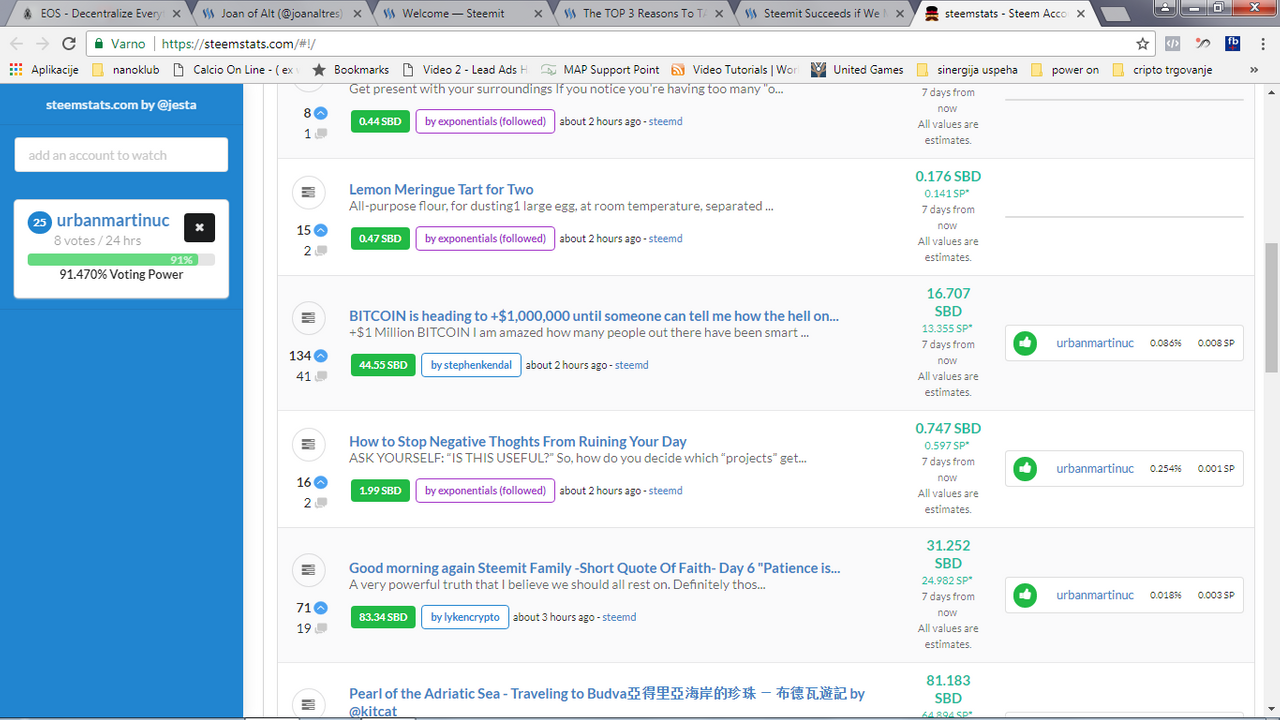Open the United Games bookmark
This screenshot has height=720, width=1280.
(857, 70)
